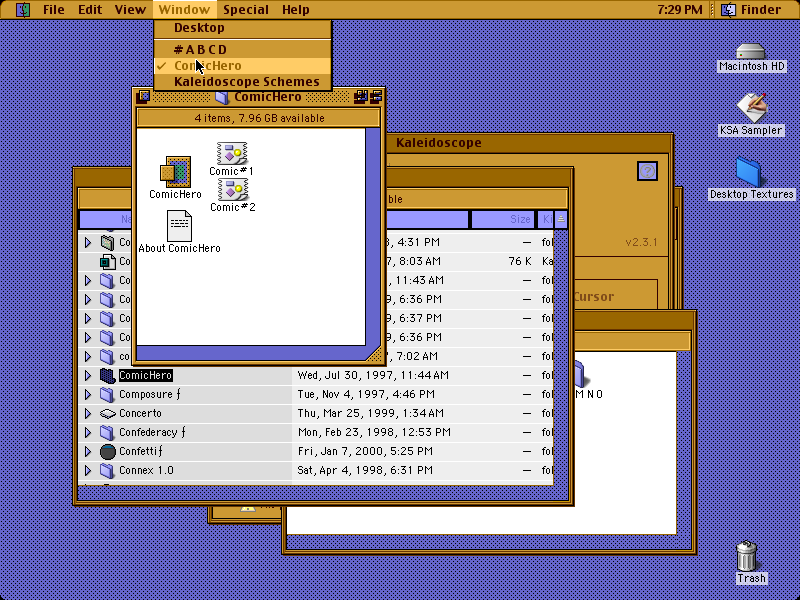Expand the Confederacy ƒ folder
Viewport: 800px width, 600px height.
pyautogui.click(x=88, y=433)
